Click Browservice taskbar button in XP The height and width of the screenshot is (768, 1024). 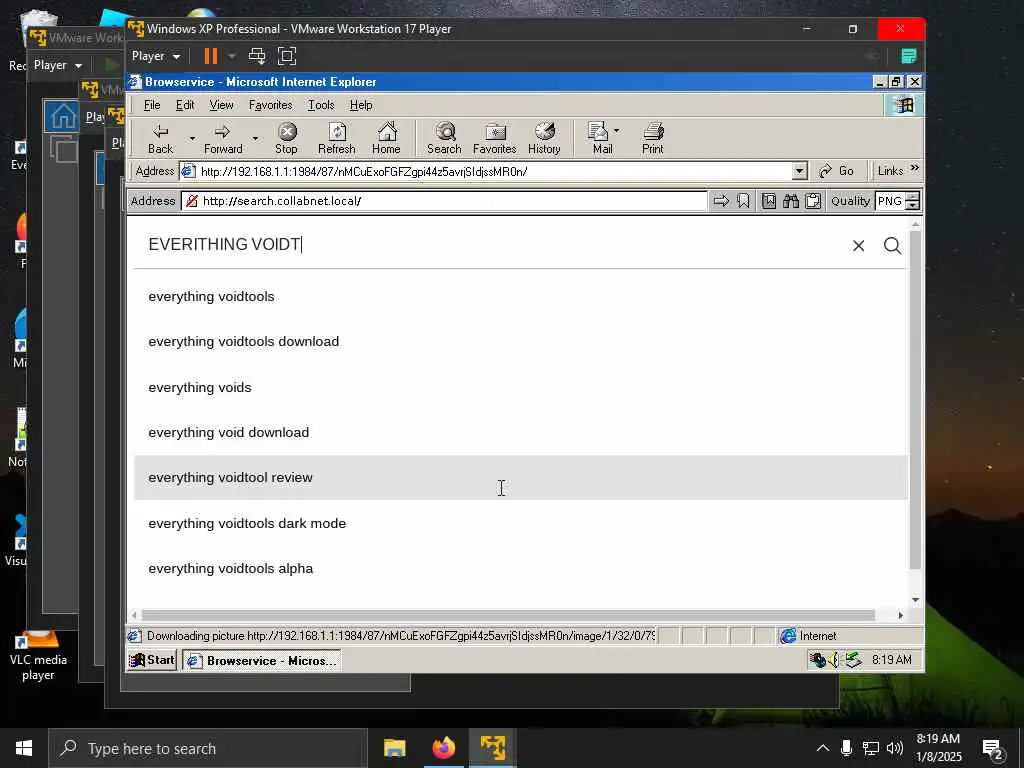coord(262,661)
